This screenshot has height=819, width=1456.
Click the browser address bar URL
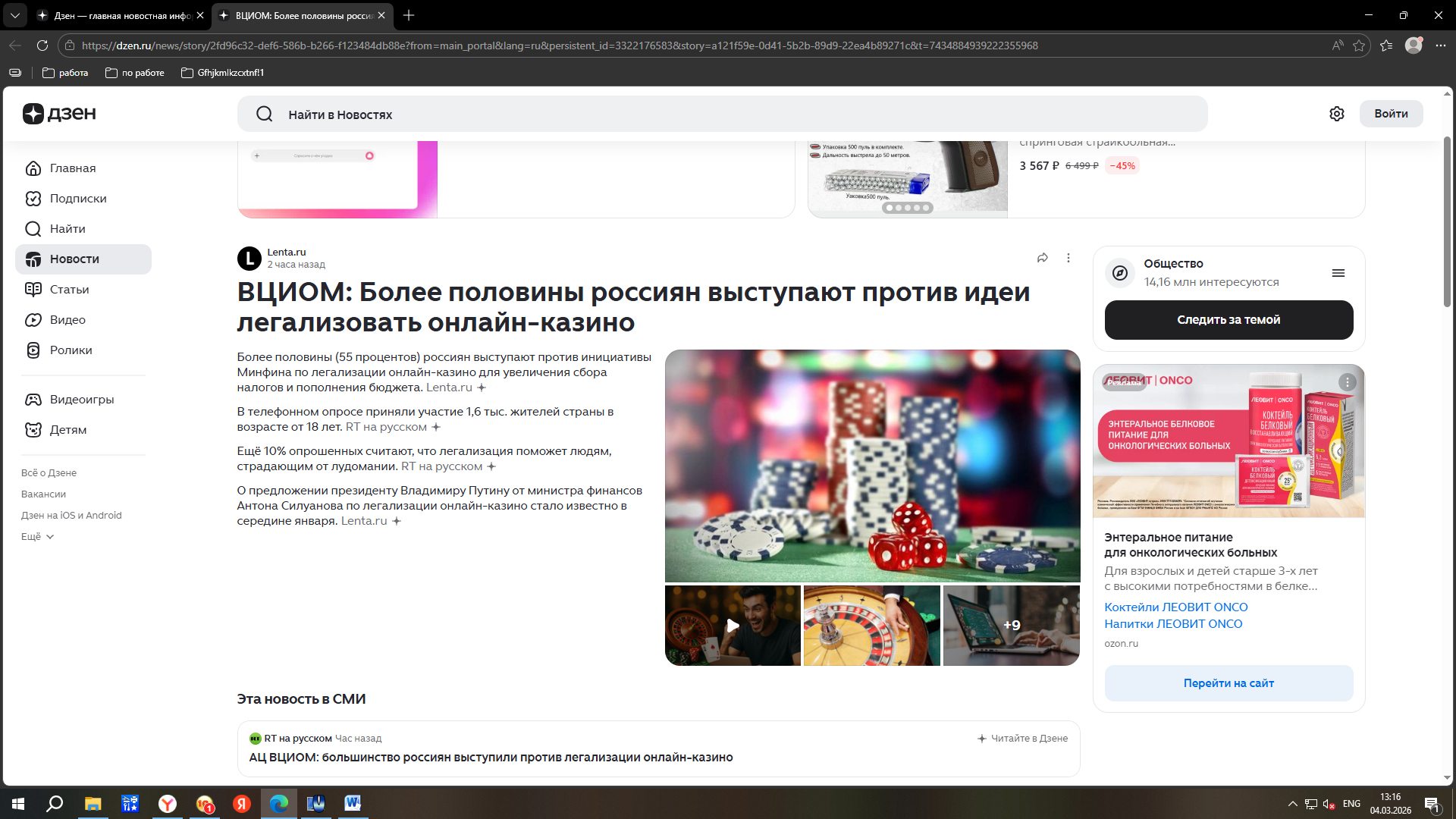pos(560,45)
